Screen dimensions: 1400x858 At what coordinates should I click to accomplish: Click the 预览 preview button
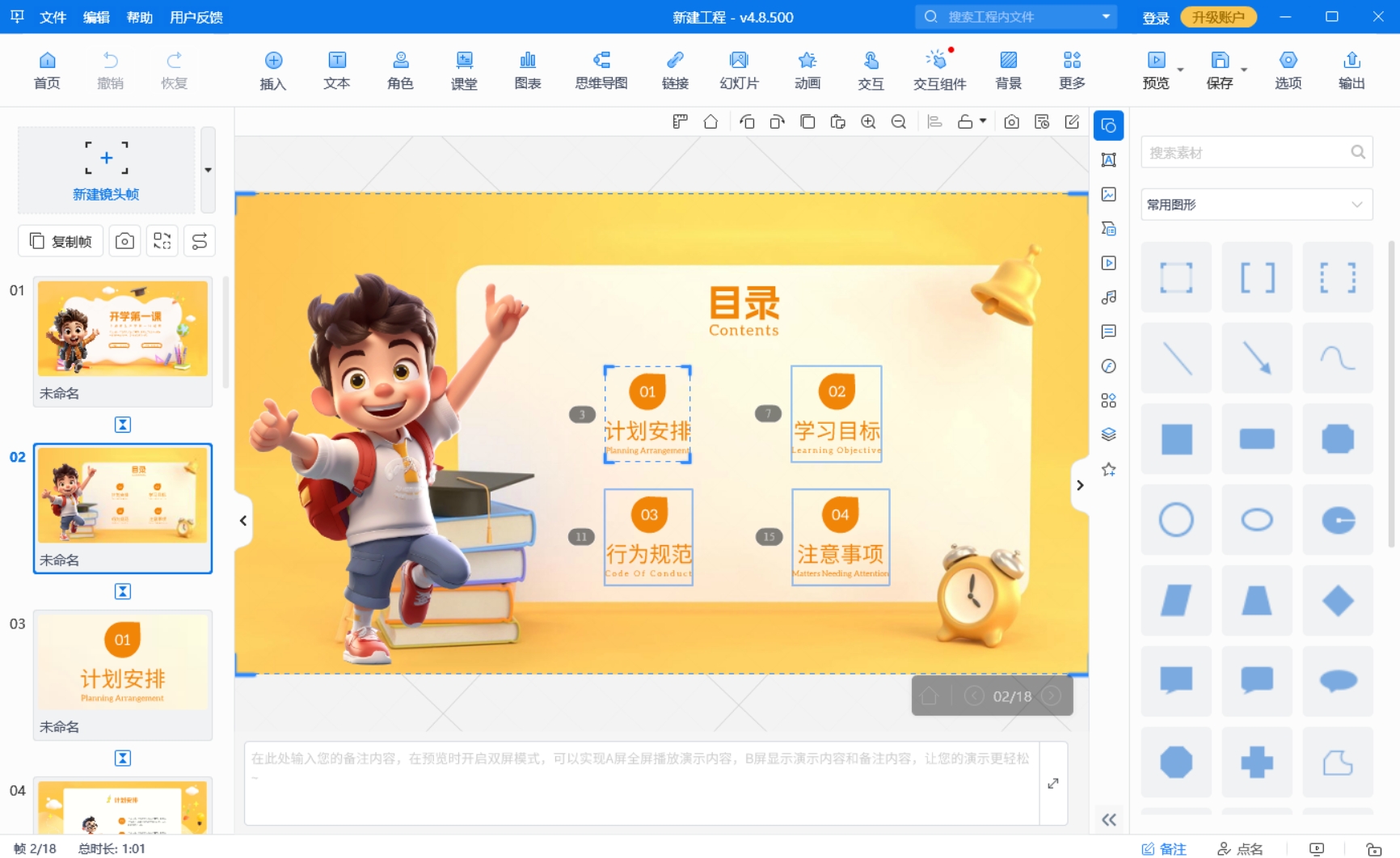tap(1156, 70)
